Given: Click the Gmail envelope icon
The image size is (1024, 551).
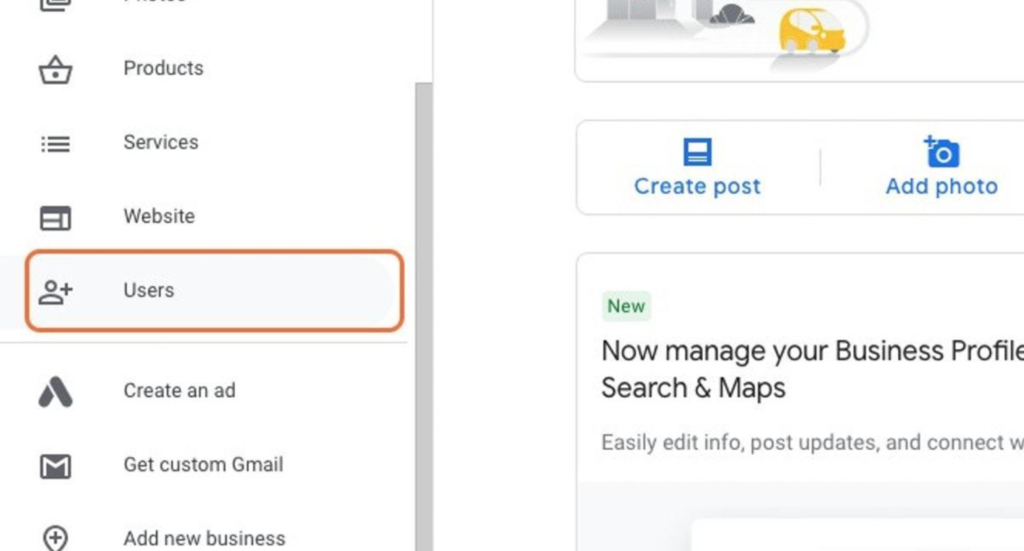Looking at the screenshot, I should [56, 466].
